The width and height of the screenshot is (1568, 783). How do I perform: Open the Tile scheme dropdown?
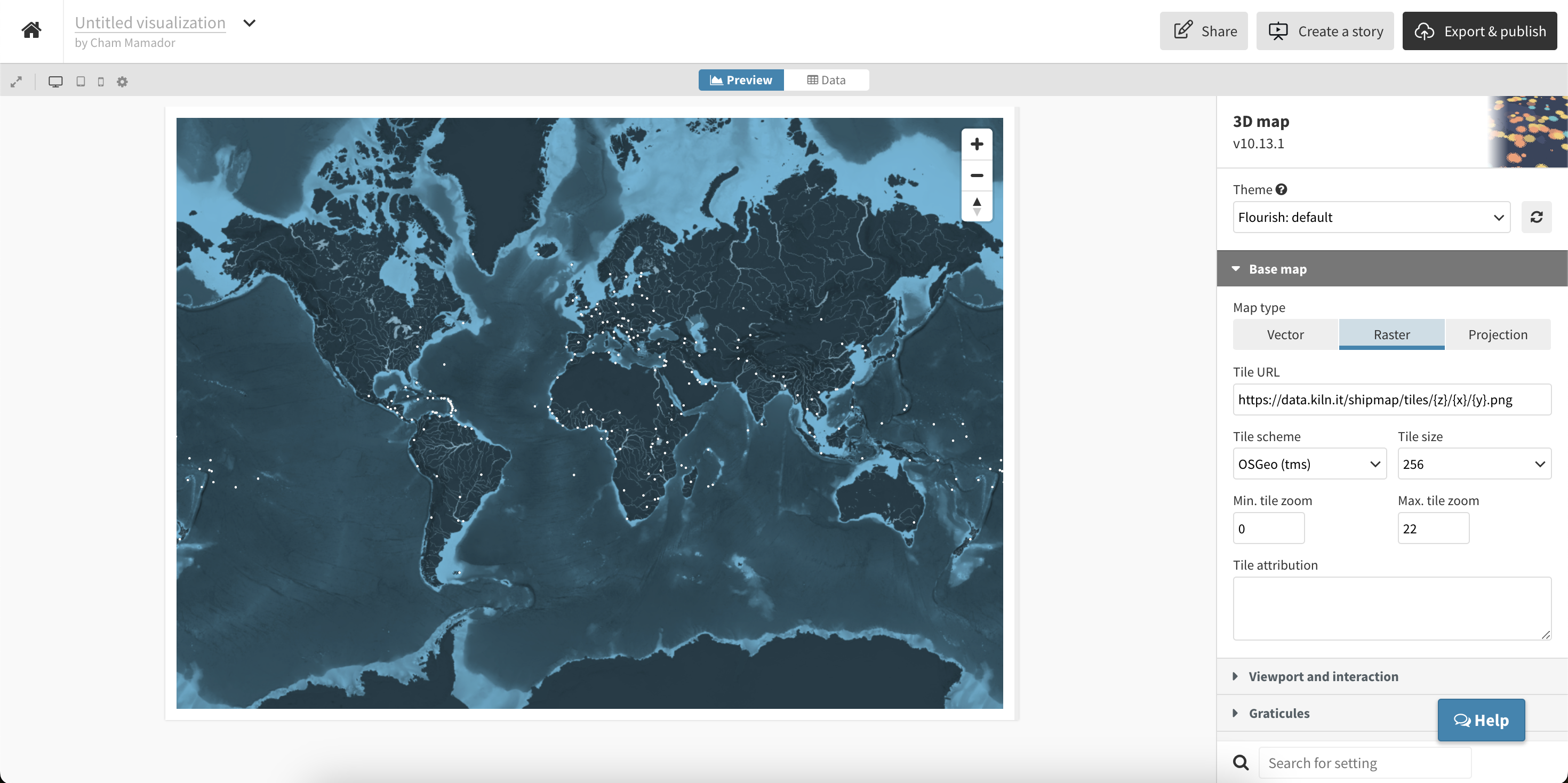(1309, 464)
